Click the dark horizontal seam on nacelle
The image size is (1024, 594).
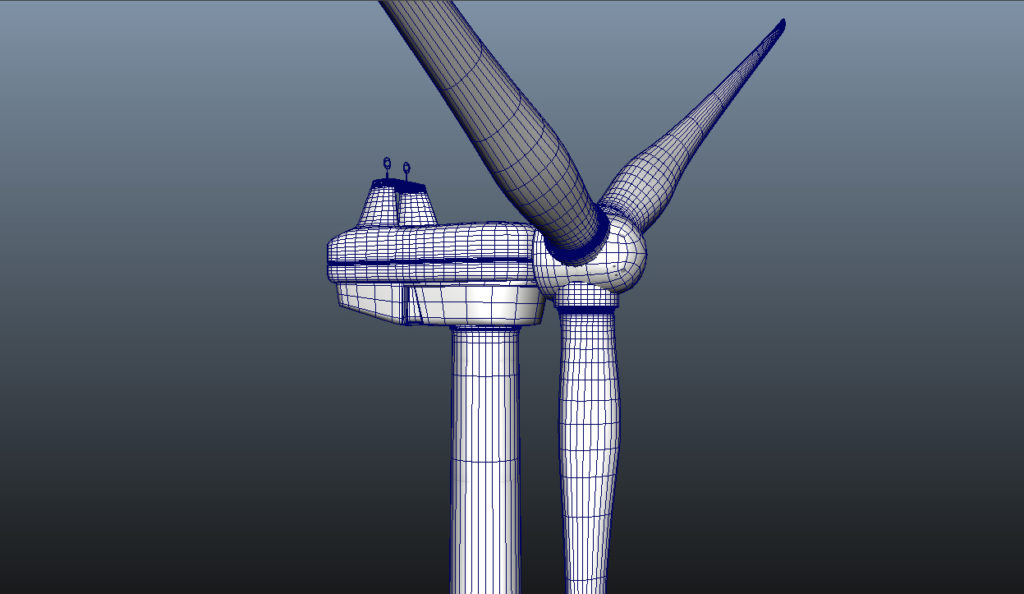pos(431,262)
